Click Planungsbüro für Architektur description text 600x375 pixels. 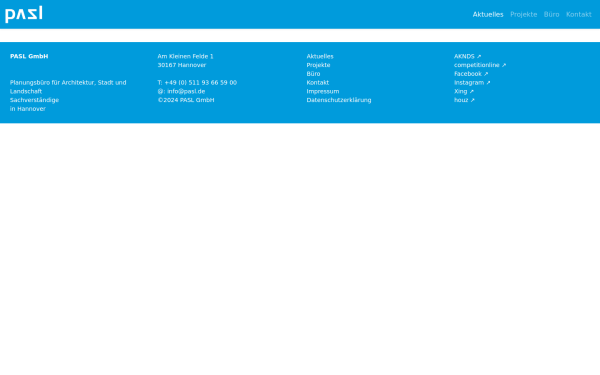tap(68, 87)
